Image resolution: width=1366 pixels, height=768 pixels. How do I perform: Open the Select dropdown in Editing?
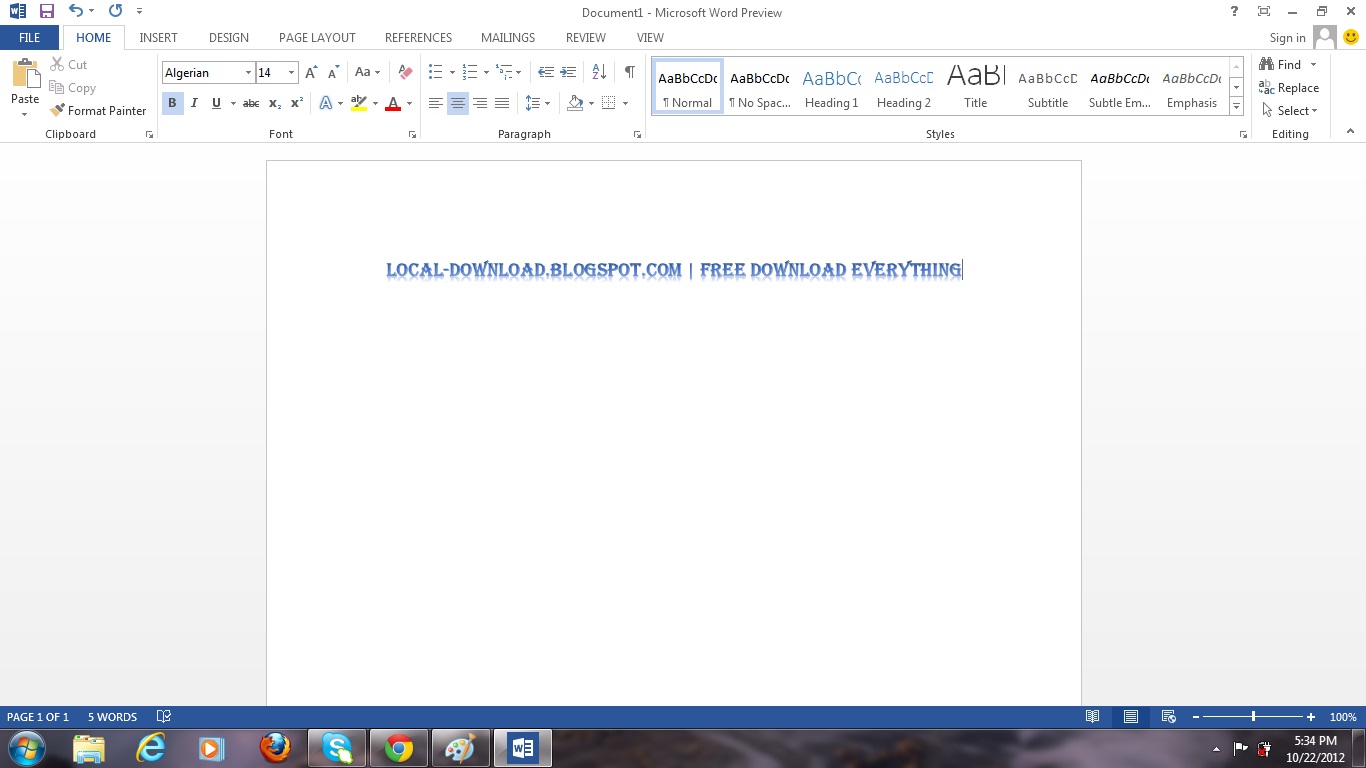[x=1290, y=111]
